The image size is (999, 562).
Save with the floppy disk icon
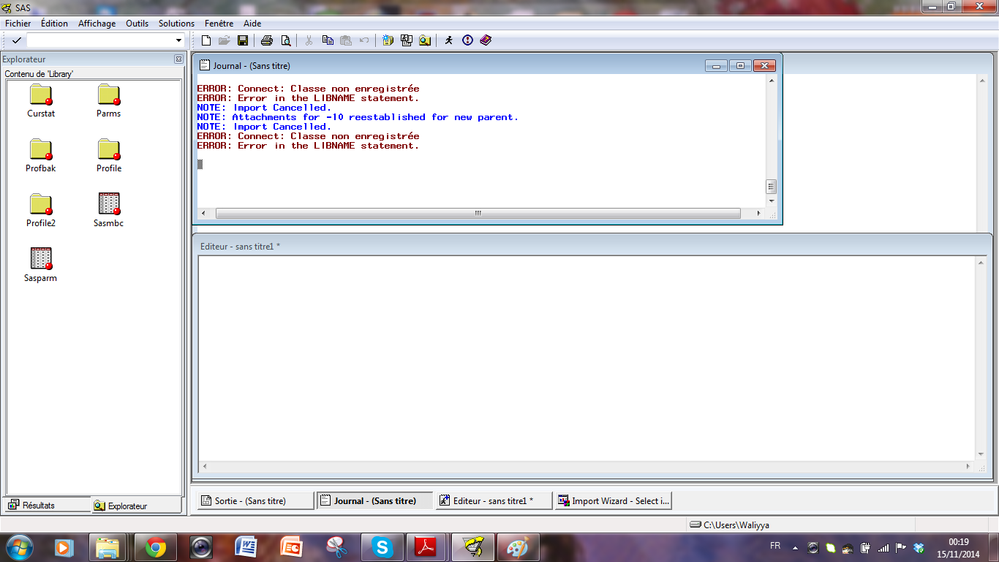243,40
